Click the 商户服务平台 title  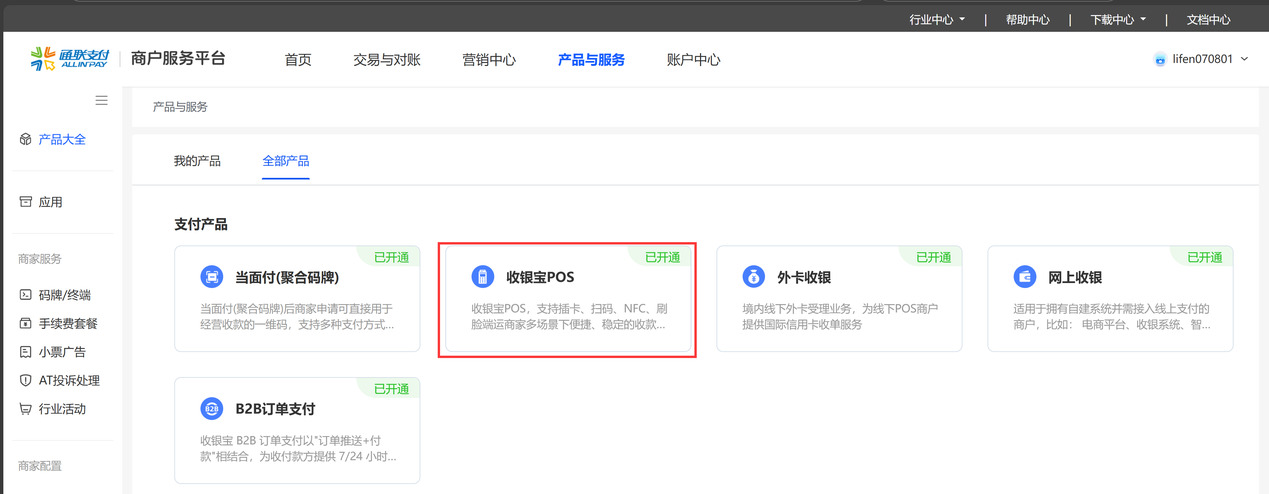pos(178,58)
